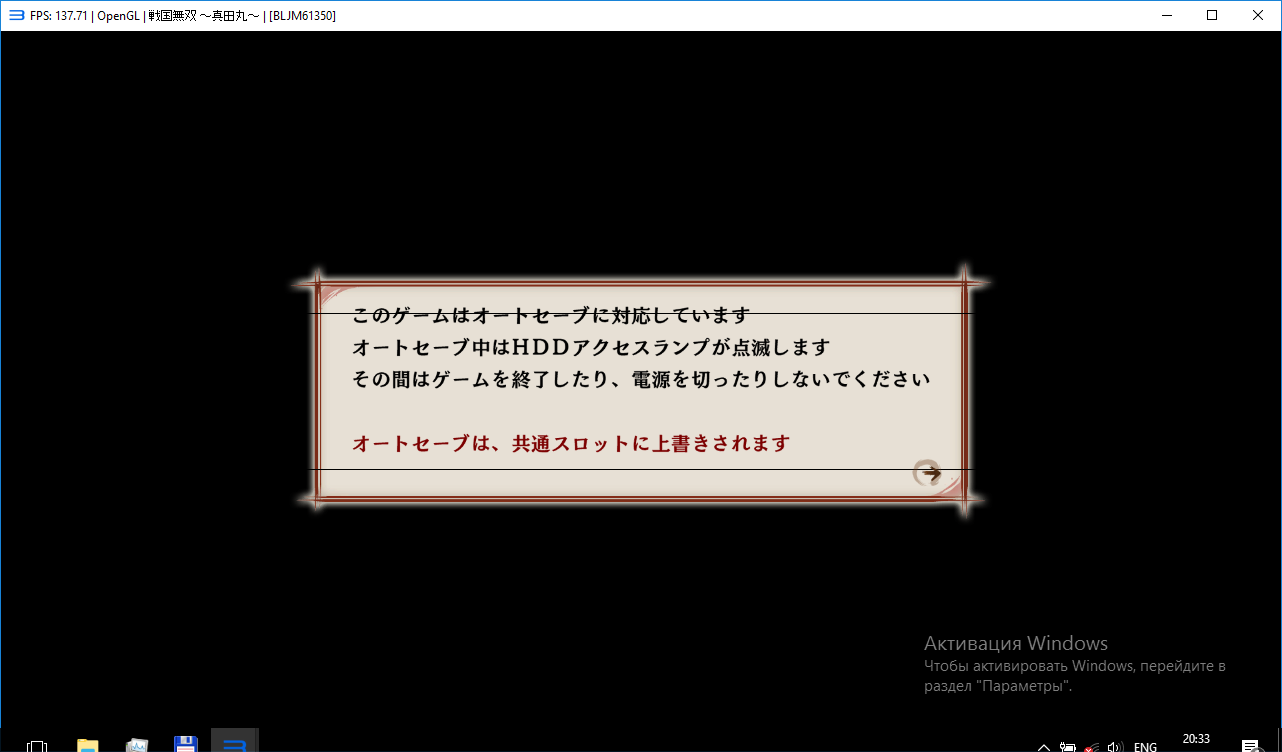
Task: Open the clock showing 20:33
Action: tap(1196, 740)
